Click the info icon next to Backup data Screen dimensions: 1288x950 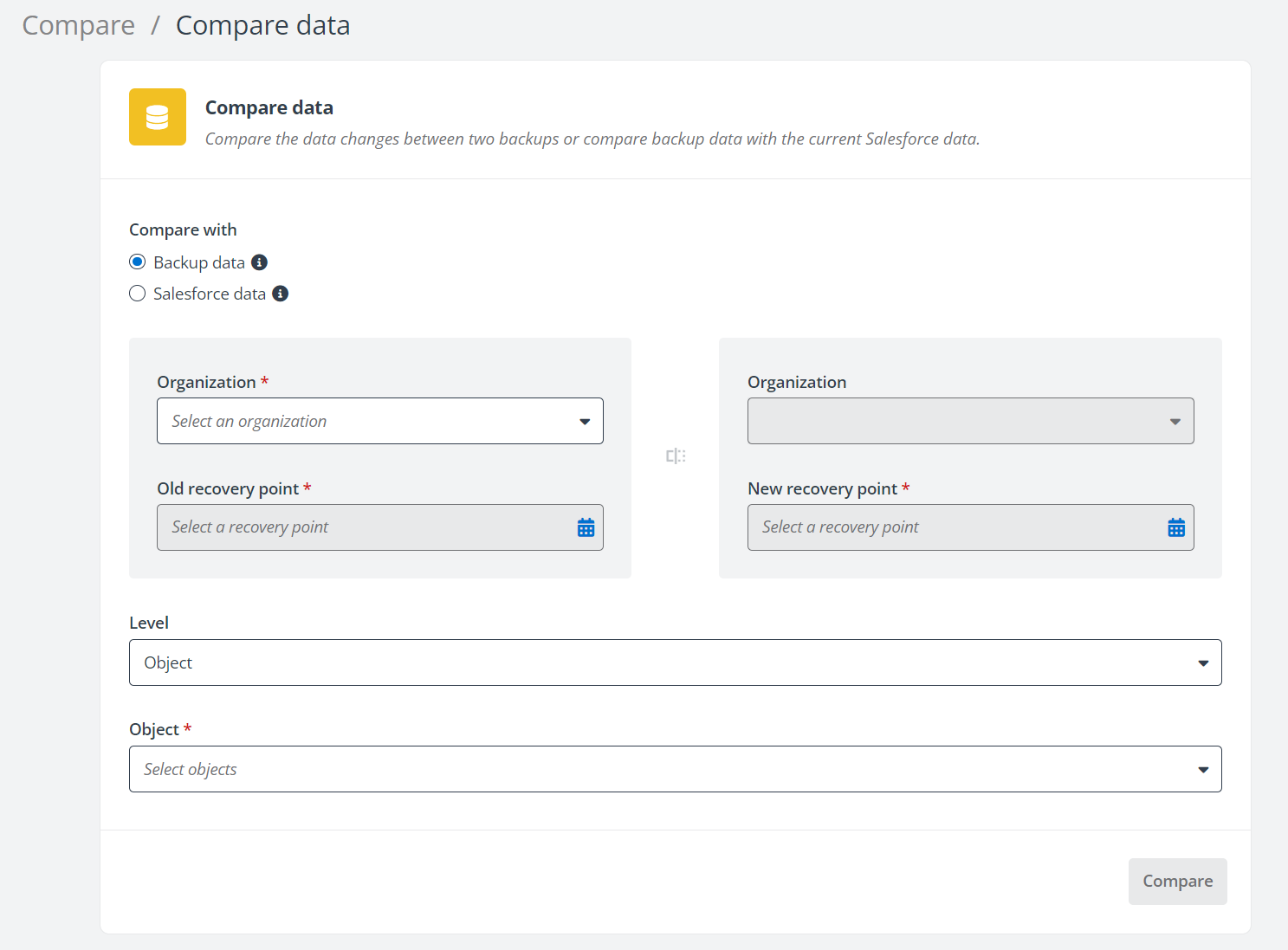pos(259,262)
